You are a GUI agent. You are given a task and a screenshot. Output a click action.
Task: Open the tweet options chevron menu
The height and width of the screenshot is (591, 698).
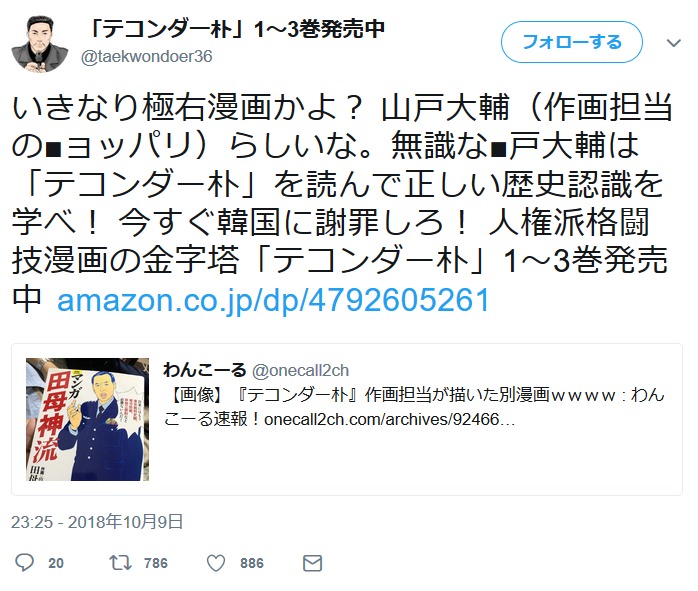[x=674, y=43]
